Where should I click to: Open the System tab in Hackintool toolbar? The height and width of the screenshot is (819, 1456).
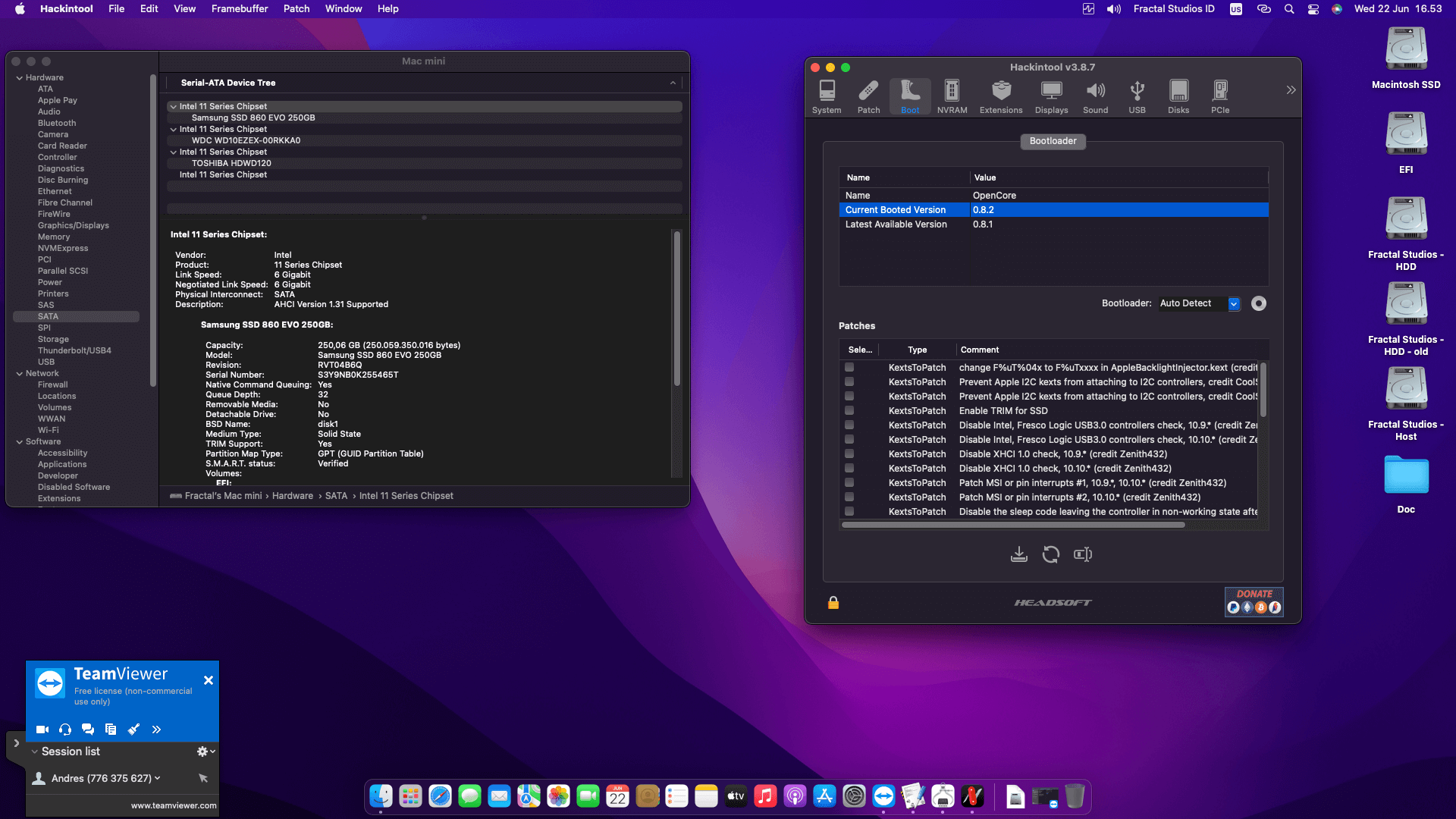827,97
